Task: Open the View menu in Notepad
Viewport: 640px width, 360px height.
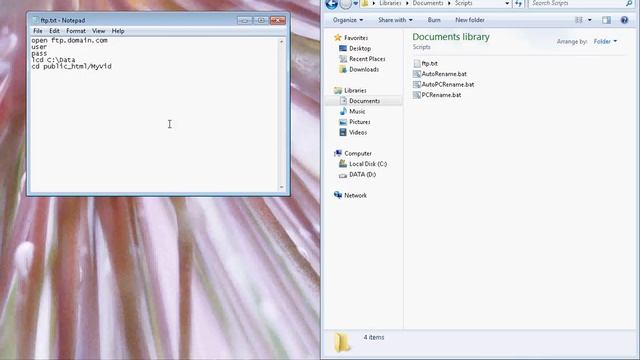Action: pyautogui.click(x=98, y=31)
